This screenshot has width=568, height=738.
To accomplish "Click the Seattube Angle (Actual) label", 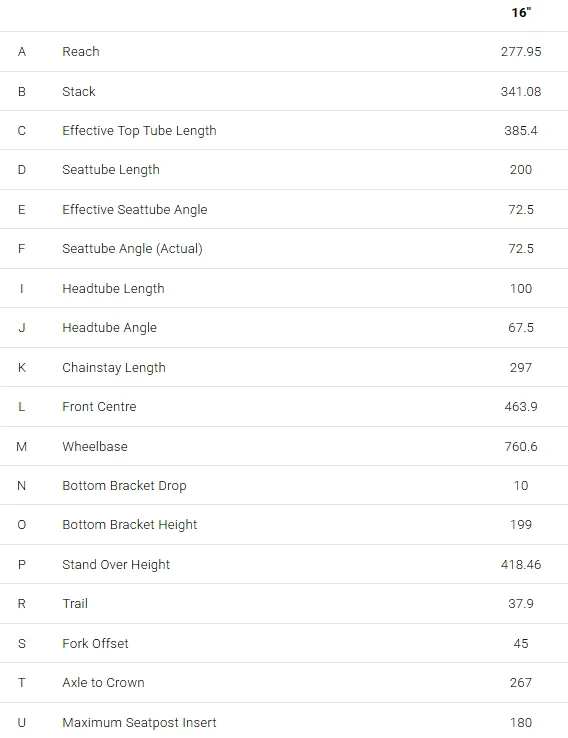I will coord(132,249).
